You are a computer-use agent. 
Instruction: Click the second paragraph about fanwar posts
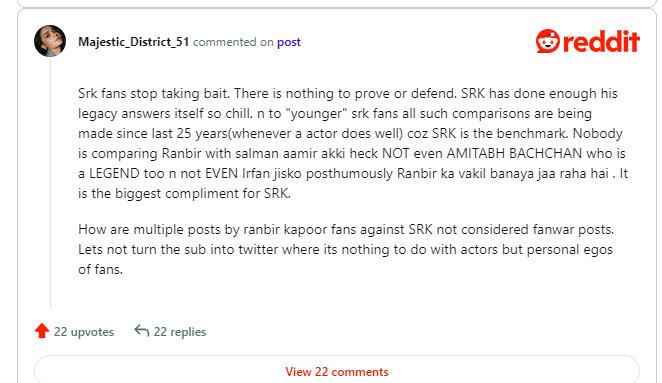(x=346, y=249)
